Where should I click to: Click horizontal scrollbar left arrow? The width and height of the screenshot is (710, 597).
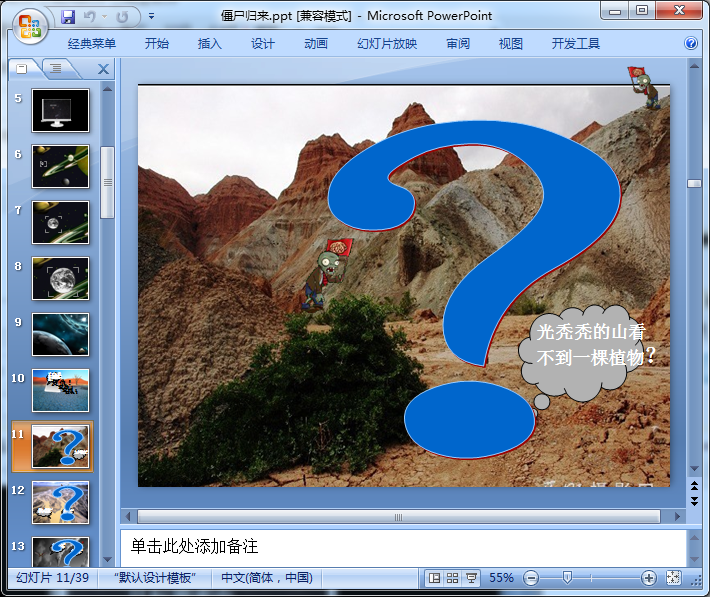(x=128, y=516)
